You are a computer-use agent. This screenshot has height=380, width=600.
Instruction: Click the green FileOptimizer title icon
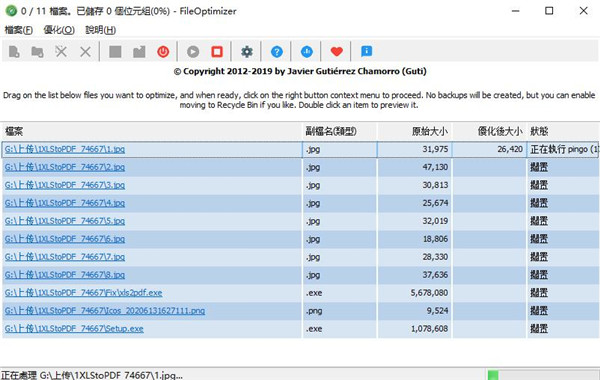pyautogui.click(x=11, y=11)
